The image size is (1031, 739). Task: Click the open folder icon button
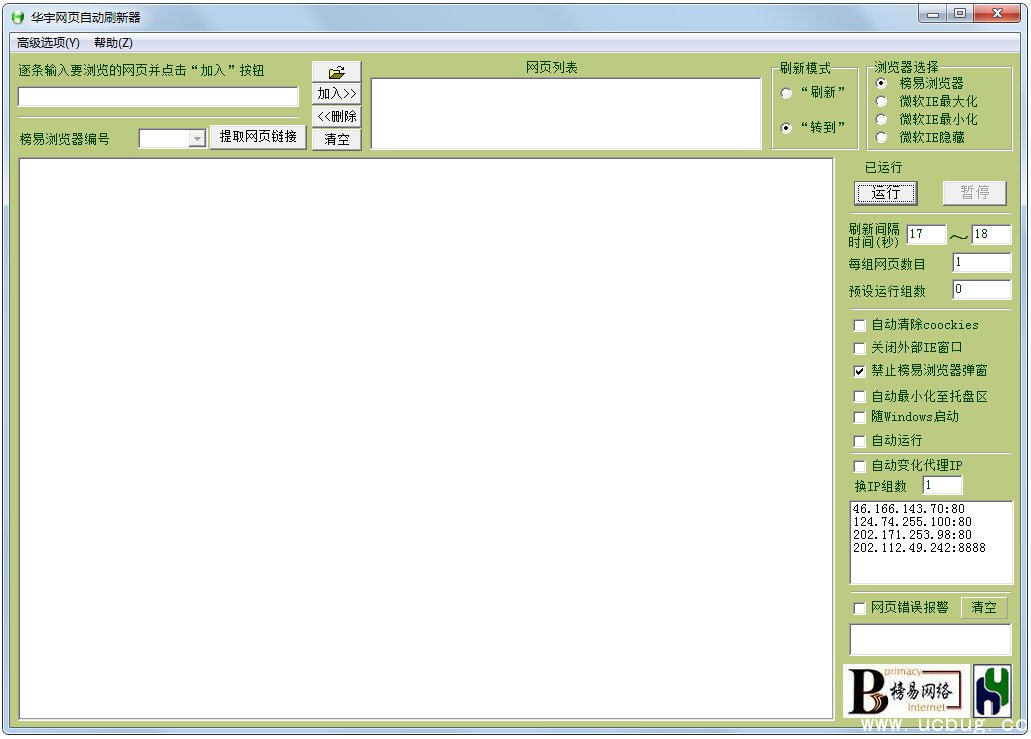coord(336,72)
